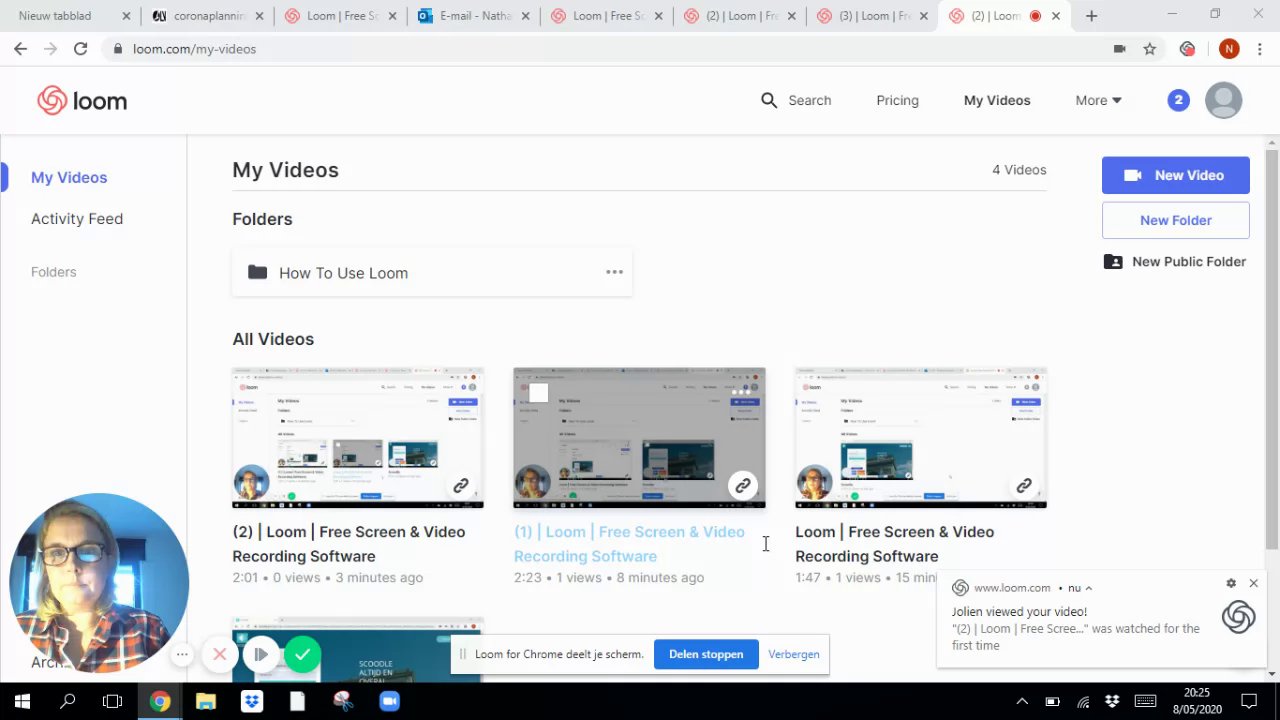Image resolution: width=1280 pixels, height=720 pixels.
Task: Open Windows Start menu
Action: 22,701
